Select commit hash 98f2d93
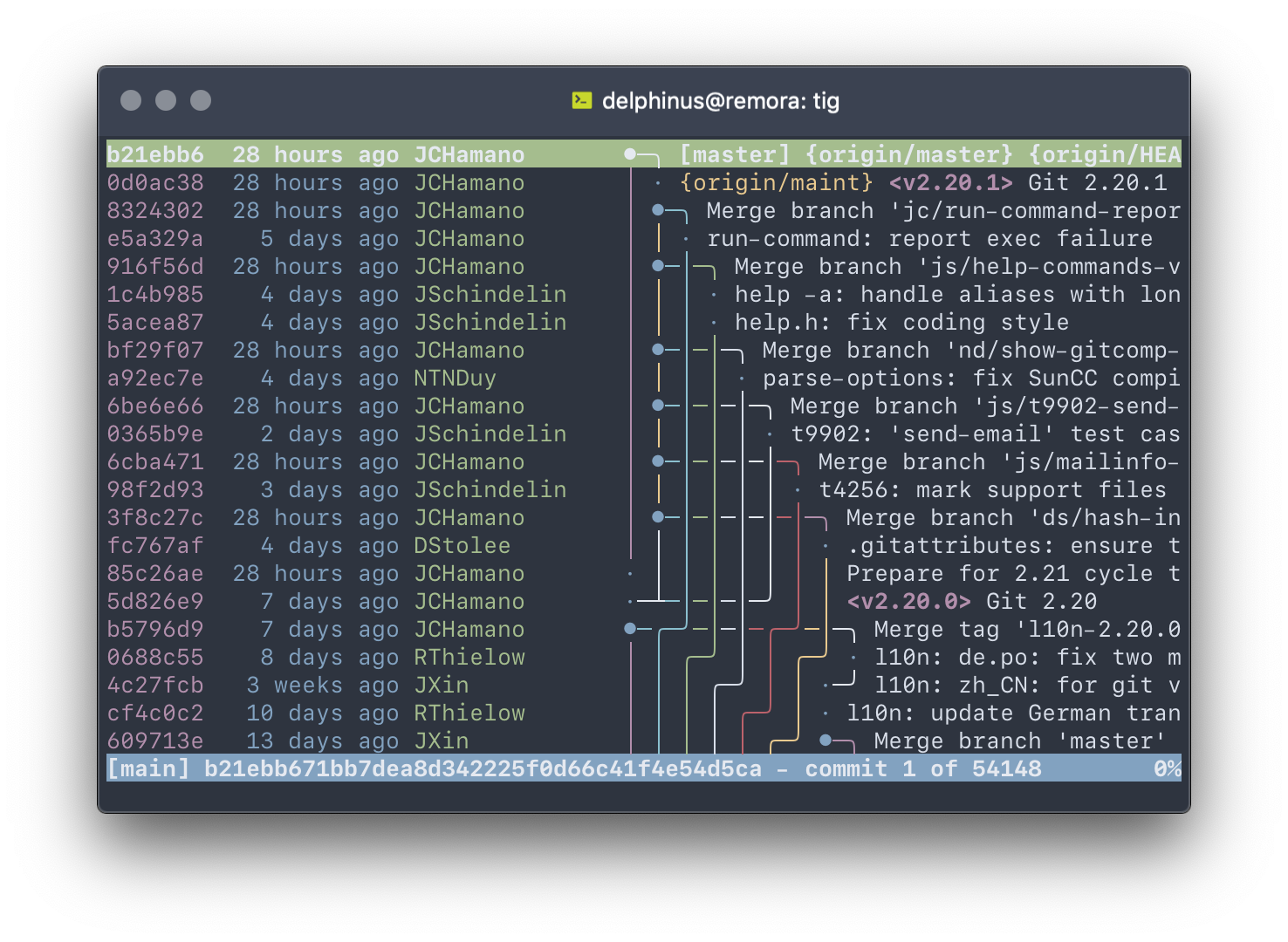 coord(155,489)
